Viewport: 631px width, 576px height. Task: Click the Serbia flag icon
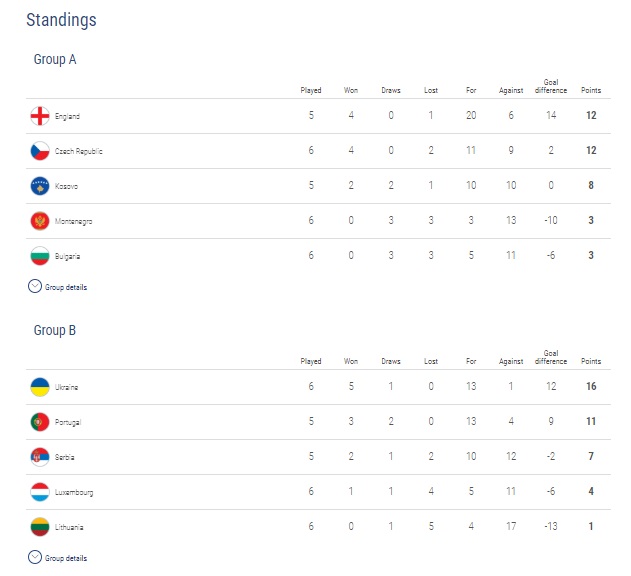[x=40, y=457]
